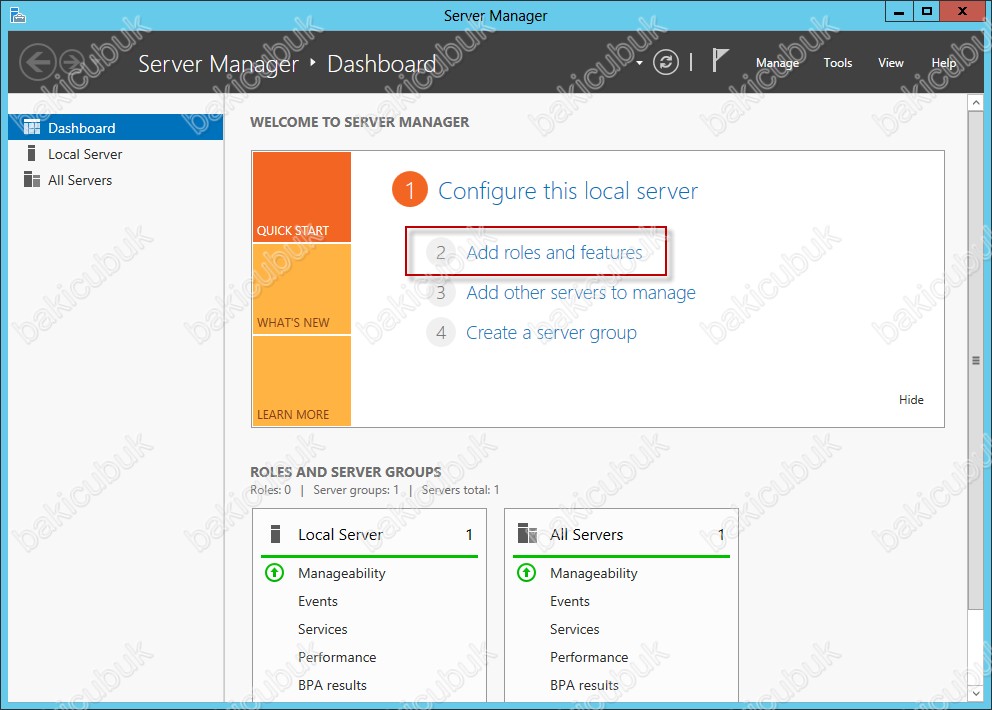Click Create a server group
Viewport: 992px width, 710px height.
(551, 333)
